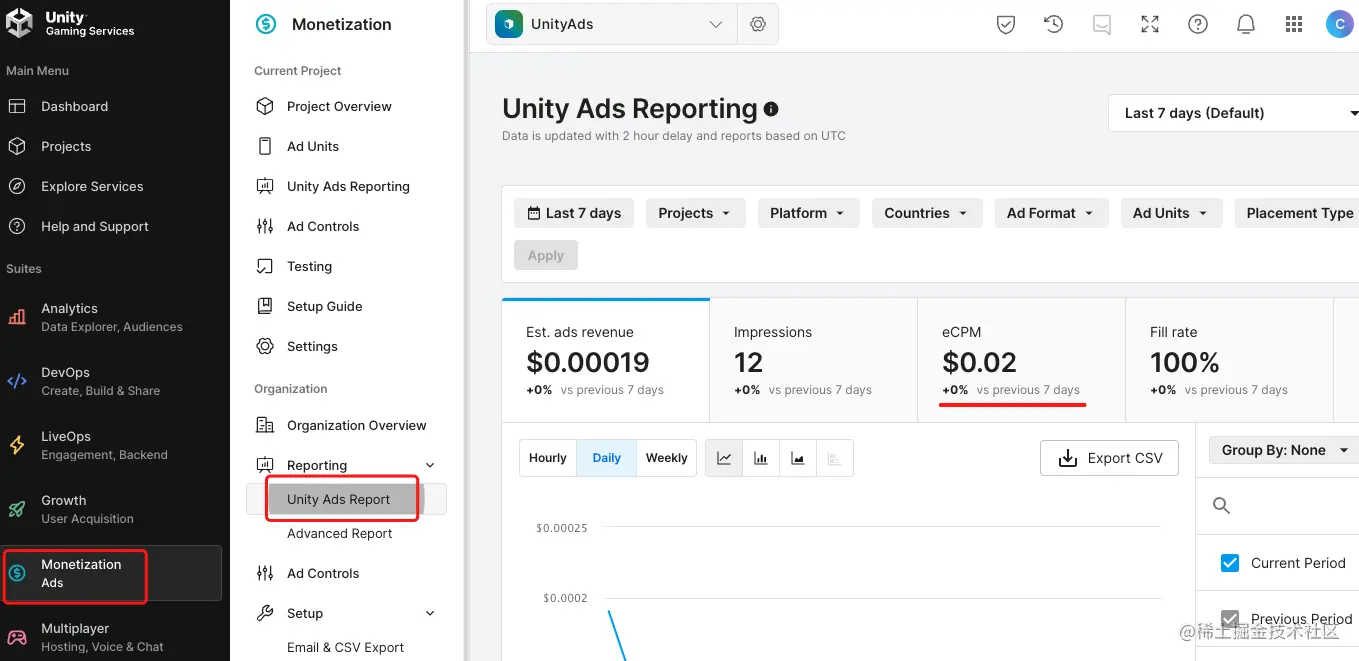Viewport: 1359px width, 661px height.
Task: Switch to the bar chart view
Action: (760, 457)
